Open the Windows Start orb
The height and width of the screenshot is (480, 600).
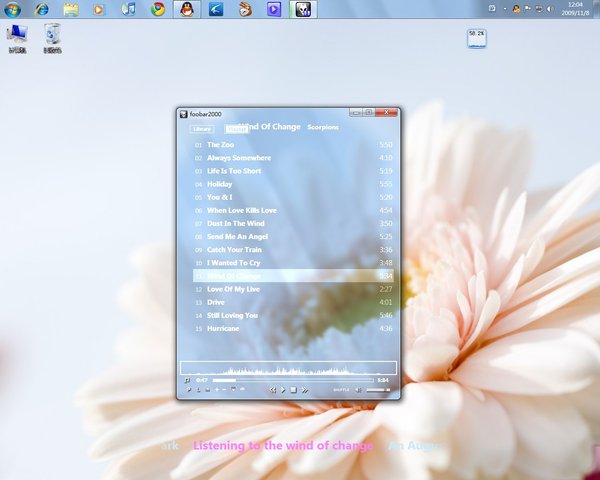coord(12,9)
